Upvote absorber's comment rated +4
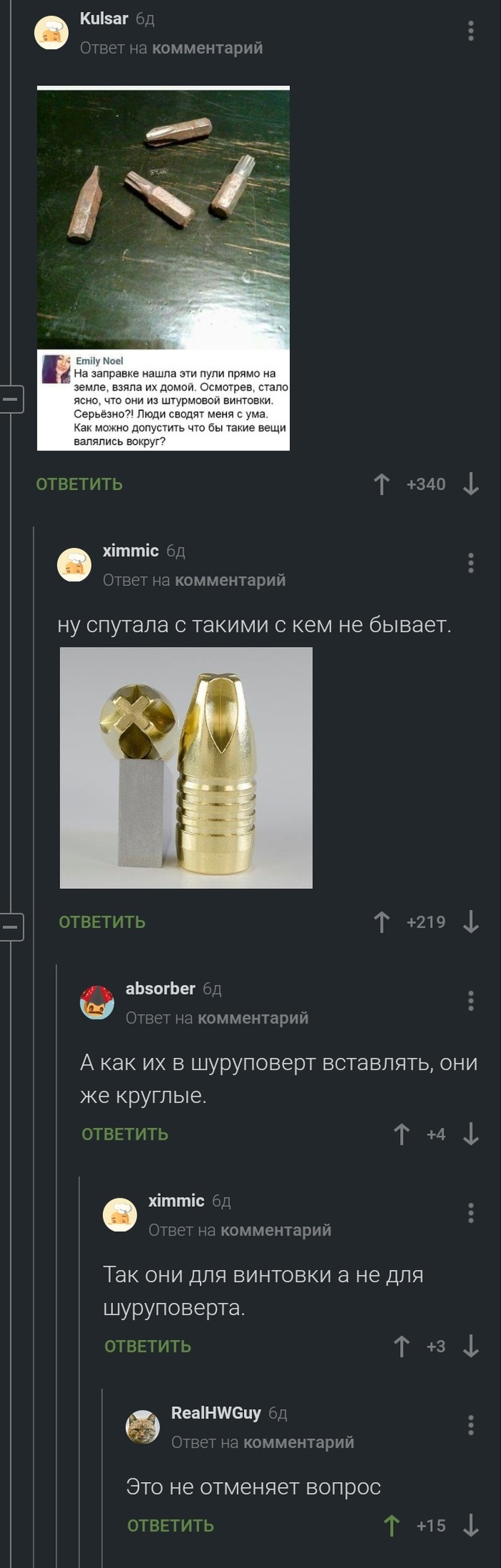The height and width of the screenshot is (1568, 501). pyautogui.click(x=402, y=1135)
